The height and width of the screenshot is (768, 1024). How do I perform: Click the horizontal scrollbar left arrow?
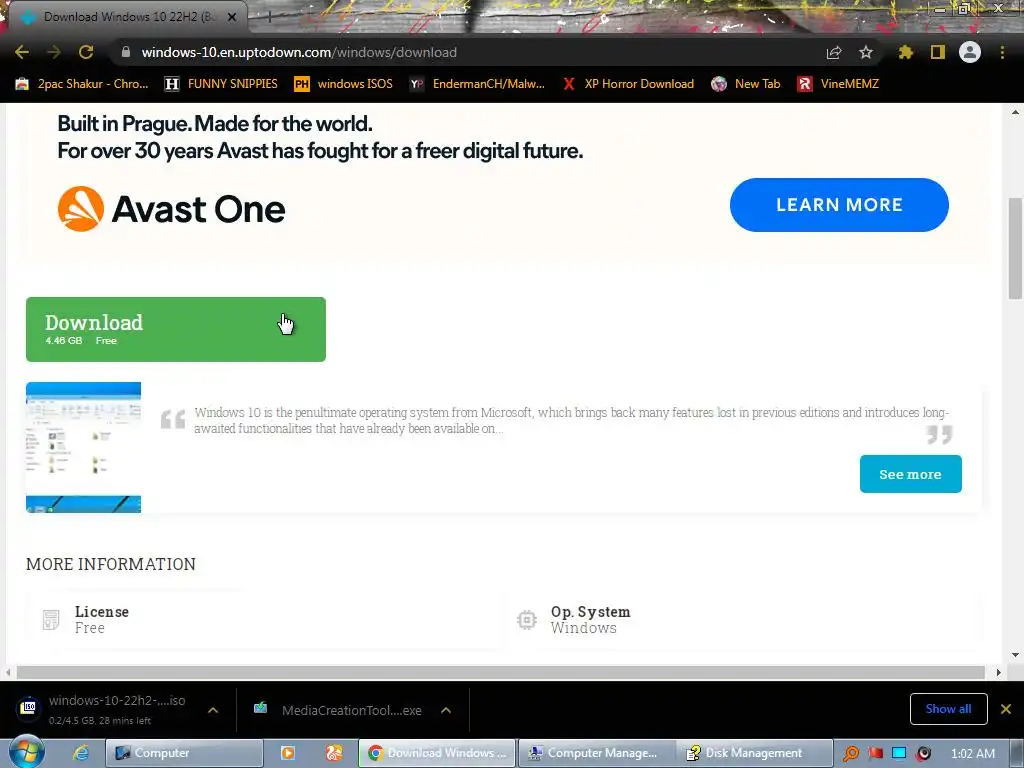pos(8,672)
